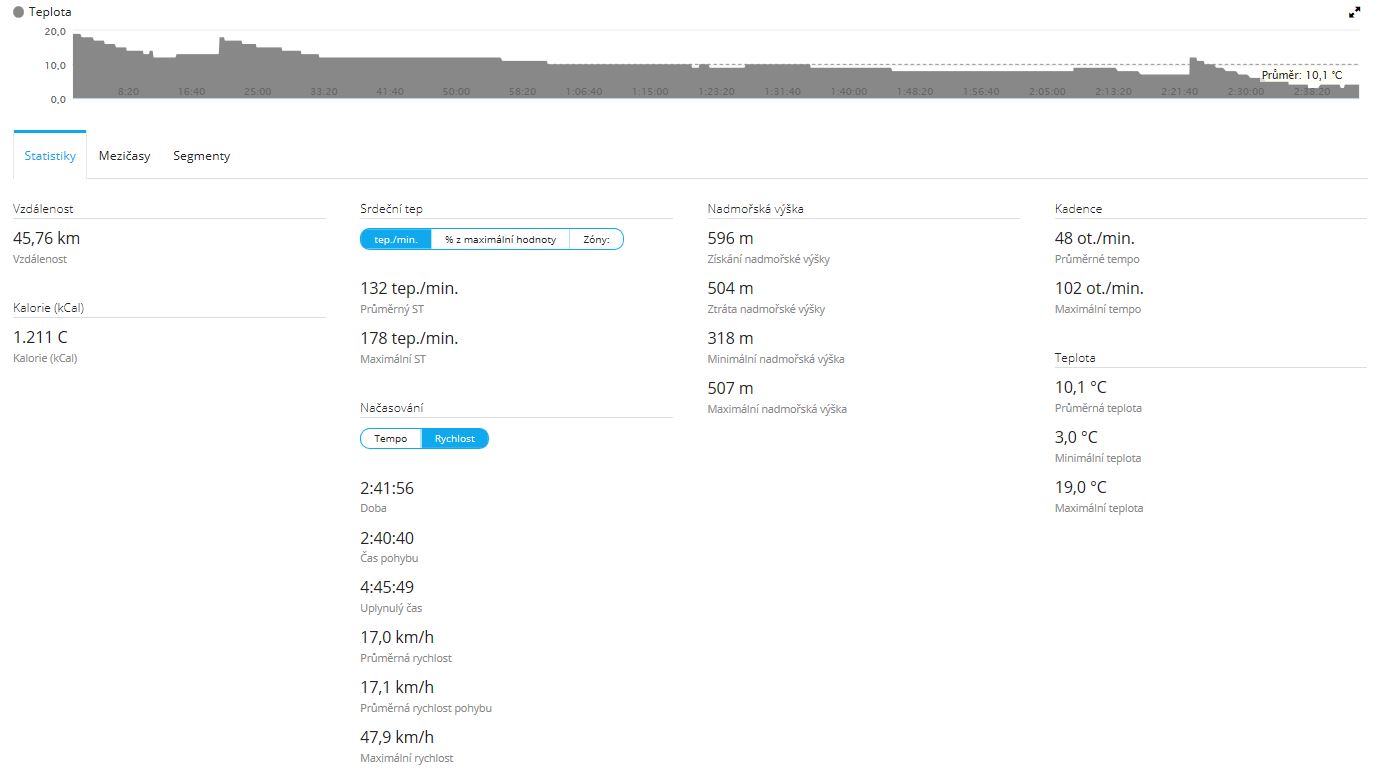Open the Segmenty tab
Image resolution: width=1378 pixels, height=784 pixels.
[x=201, y=156]
